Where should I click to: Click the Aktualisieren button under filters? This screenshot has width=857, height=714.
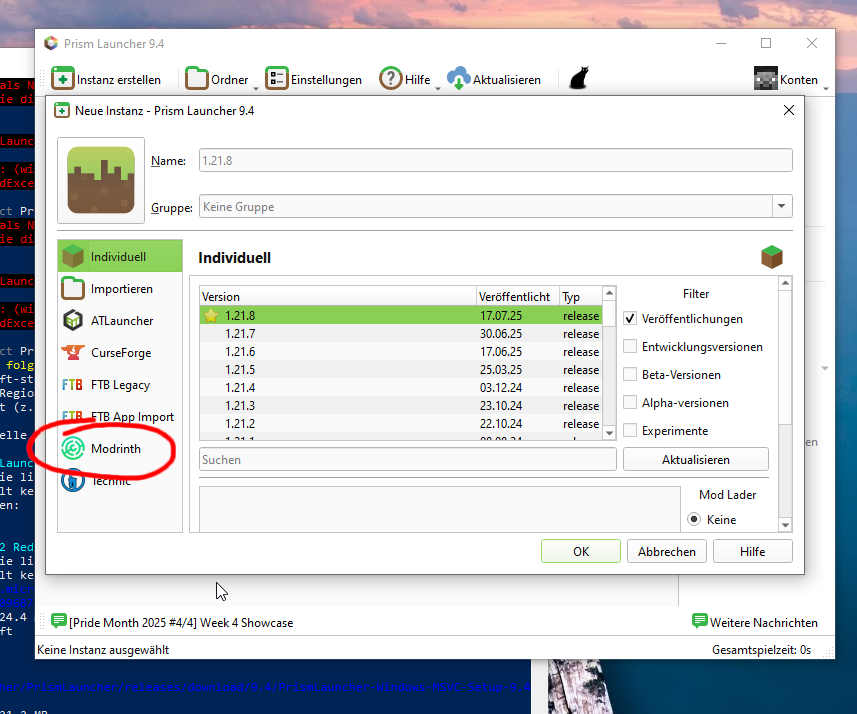(x=695, y=460)
